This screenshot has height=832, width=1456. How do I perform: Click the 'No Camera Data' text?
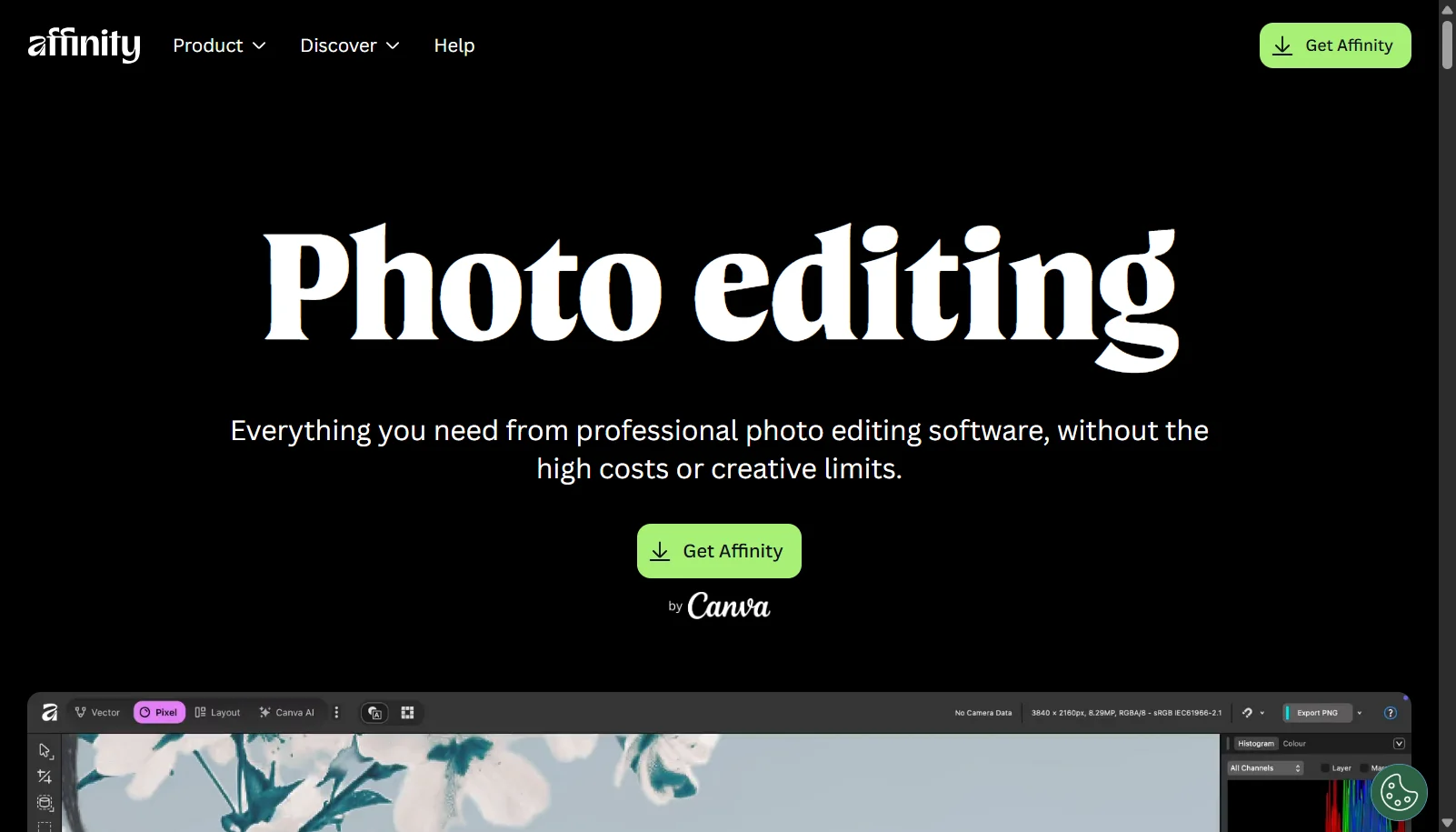click(983, 713)
